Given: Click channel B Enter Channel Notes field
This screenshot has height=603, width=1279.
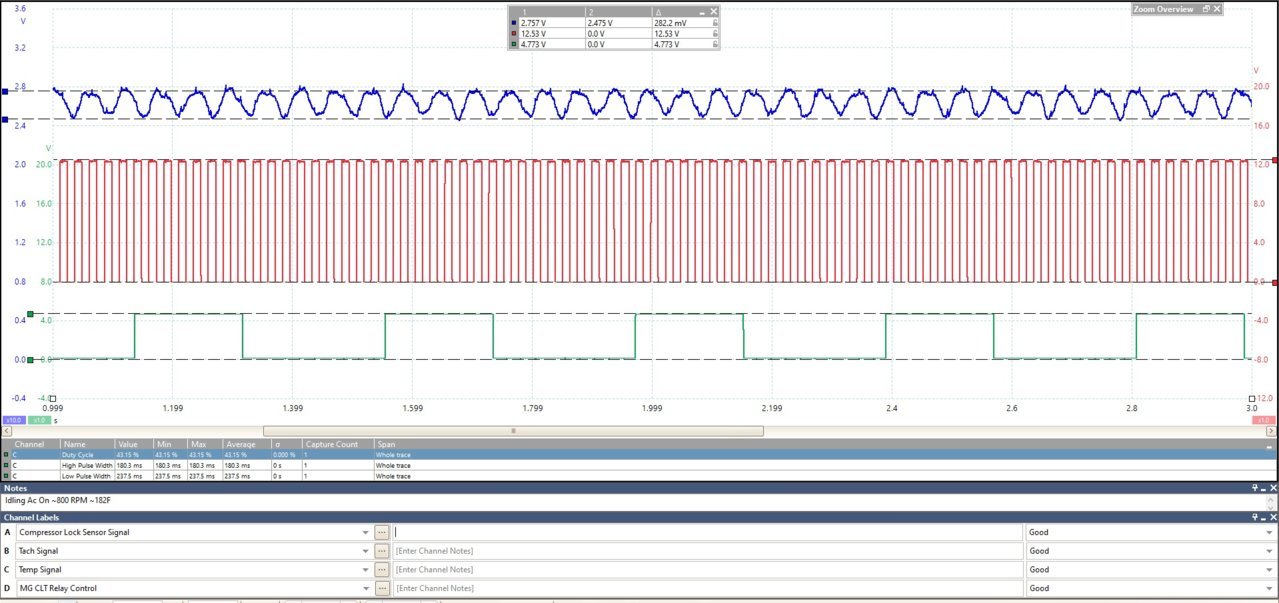Looking at the screenshot, I should click(707, 551).
